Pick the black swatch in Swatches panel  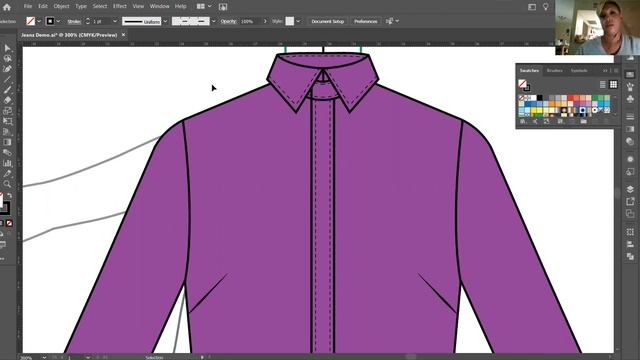(x=540, y=98)
